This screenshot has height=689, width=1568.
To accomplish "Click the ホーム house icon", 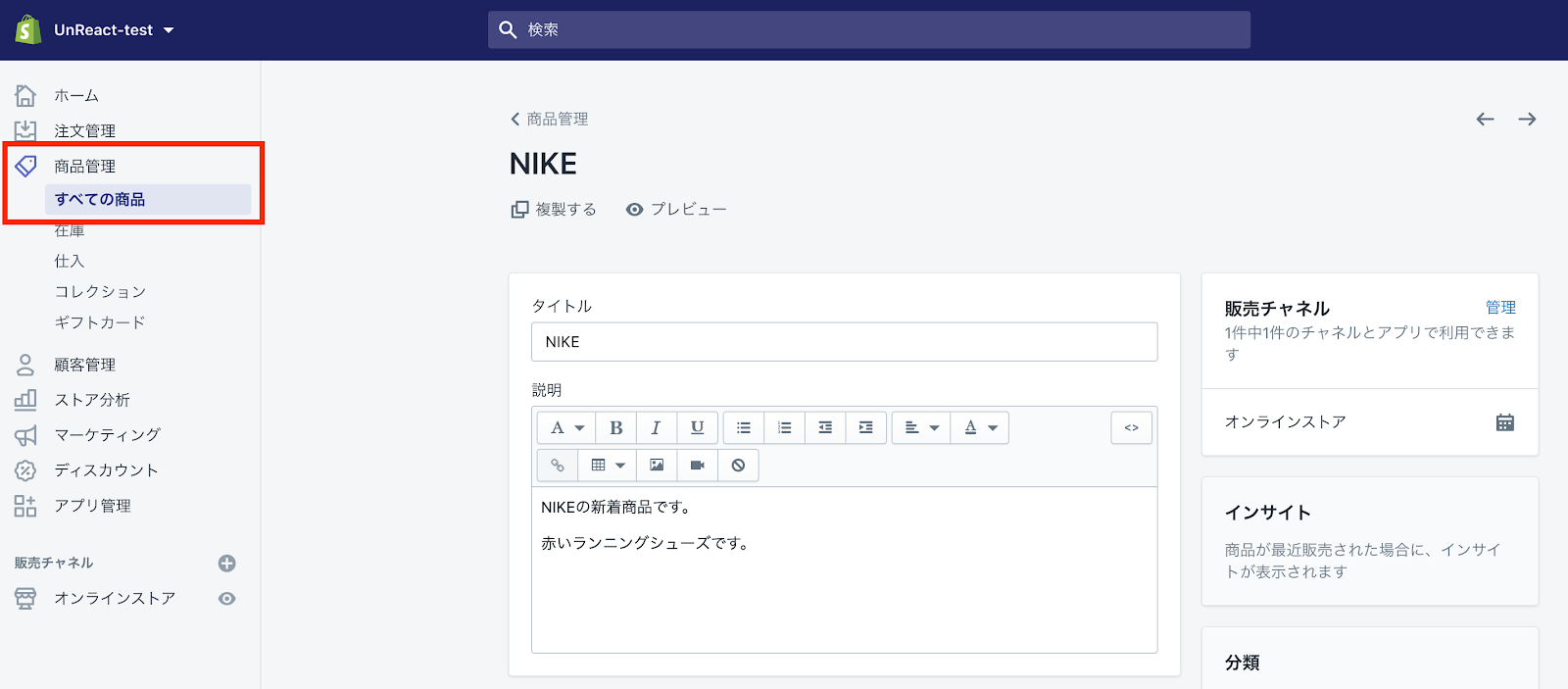I will pos(25,95).
